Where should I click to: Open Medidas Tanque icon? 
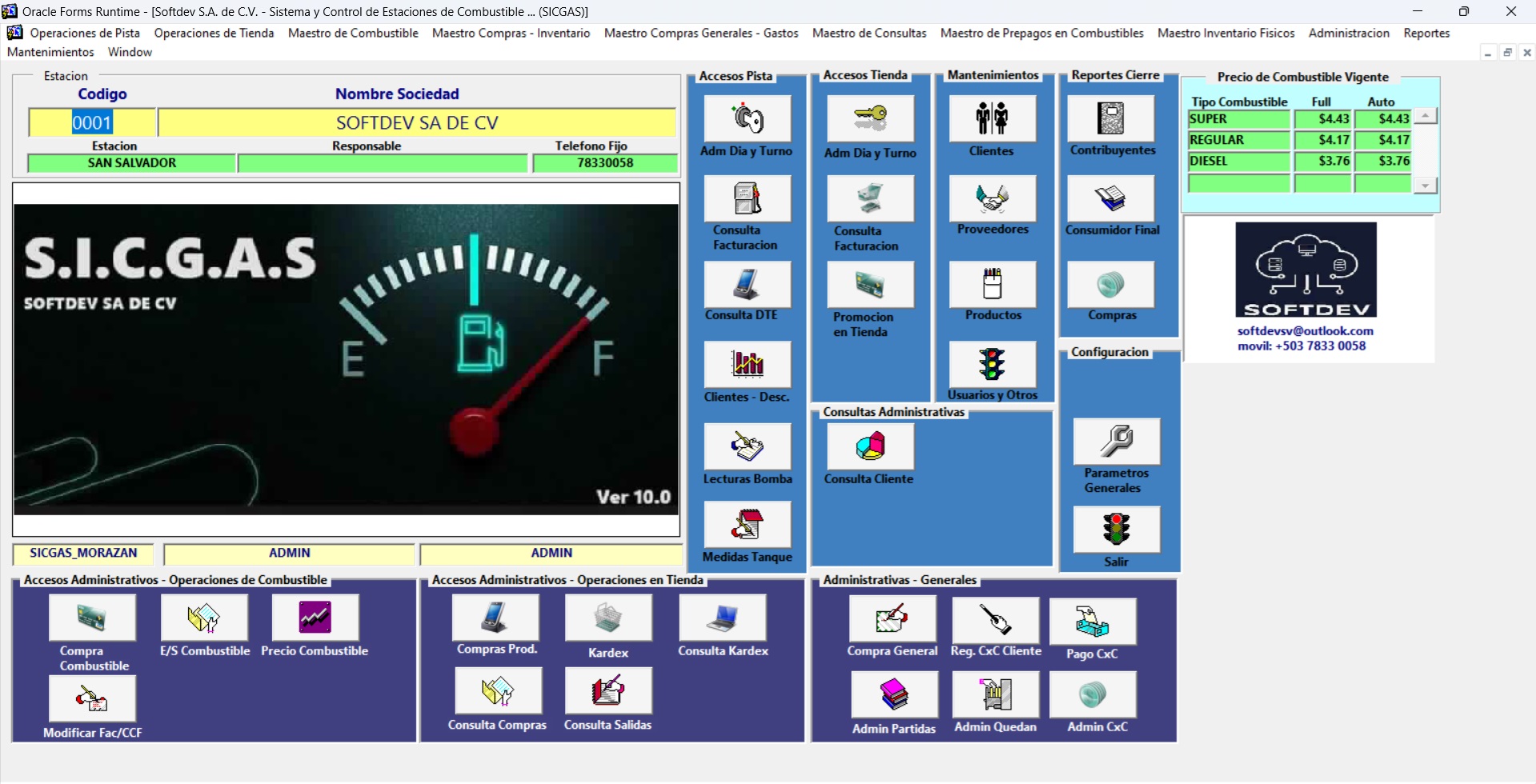point(747,525)
